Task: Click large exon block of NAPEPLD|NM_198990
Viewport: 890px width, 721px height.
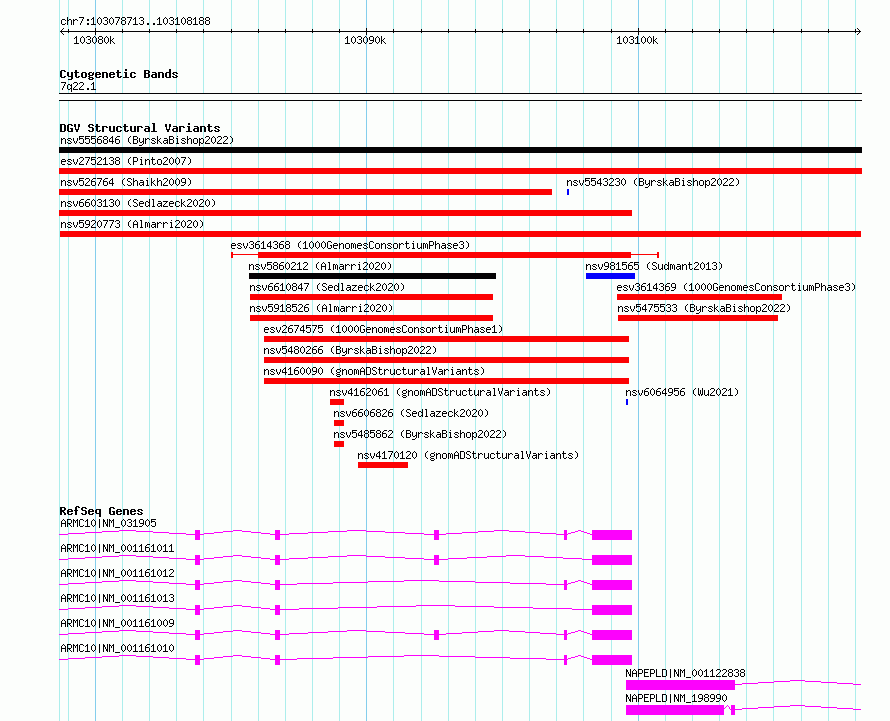Action: pos(675,710)
